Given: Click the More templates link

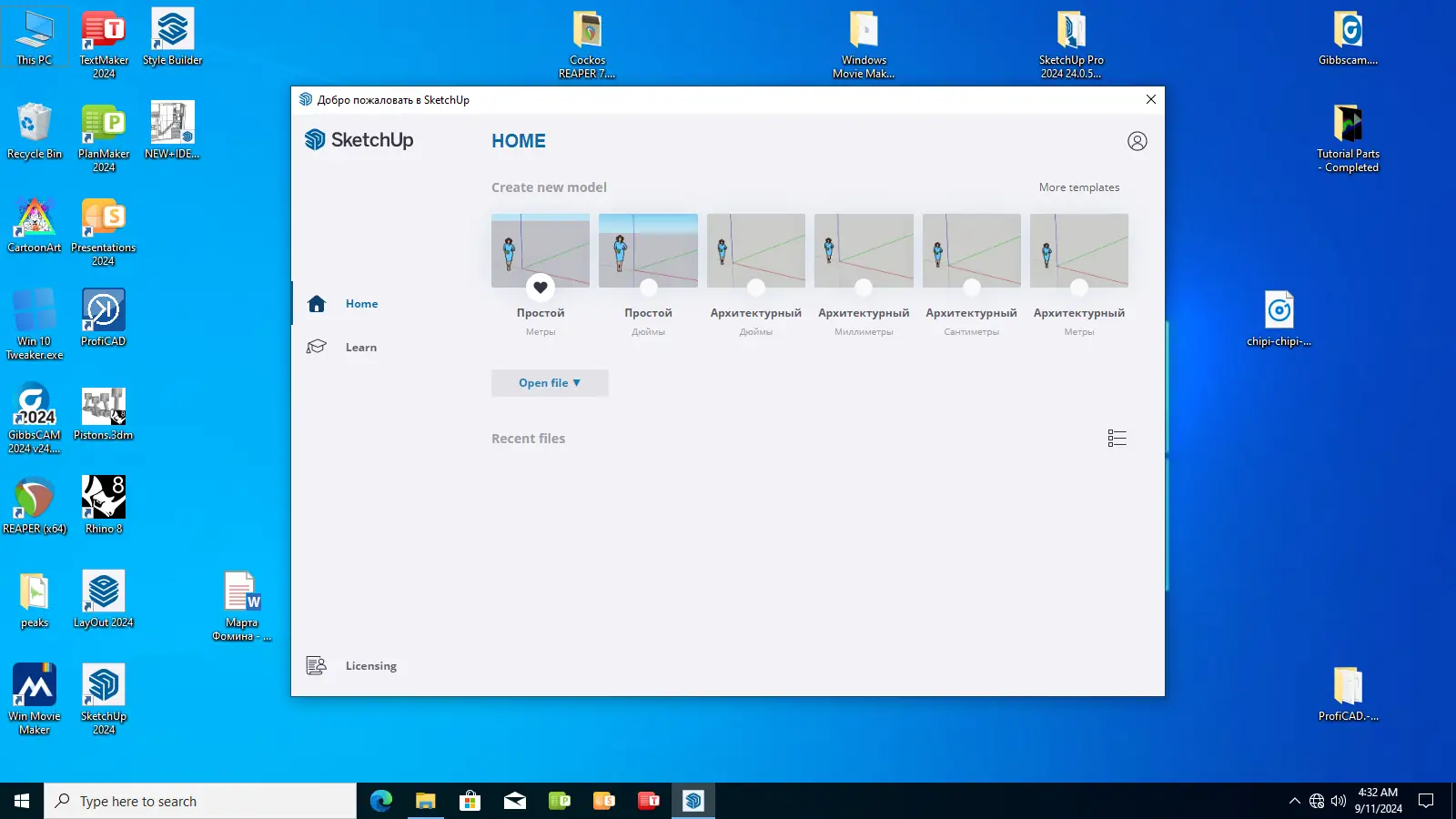Looking at the screenshot, I should [1079, 187].
